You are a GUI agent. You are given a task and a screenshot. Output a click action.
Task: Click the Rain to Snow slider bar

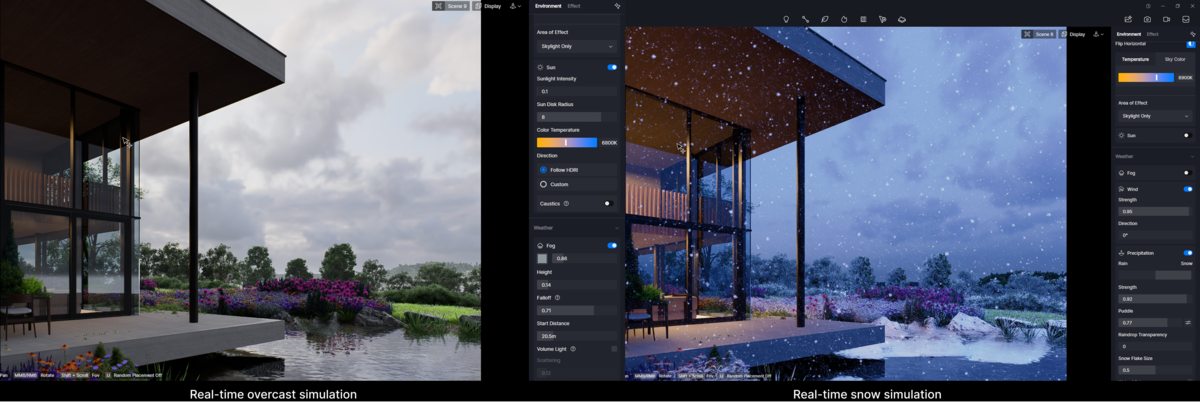1155,274
